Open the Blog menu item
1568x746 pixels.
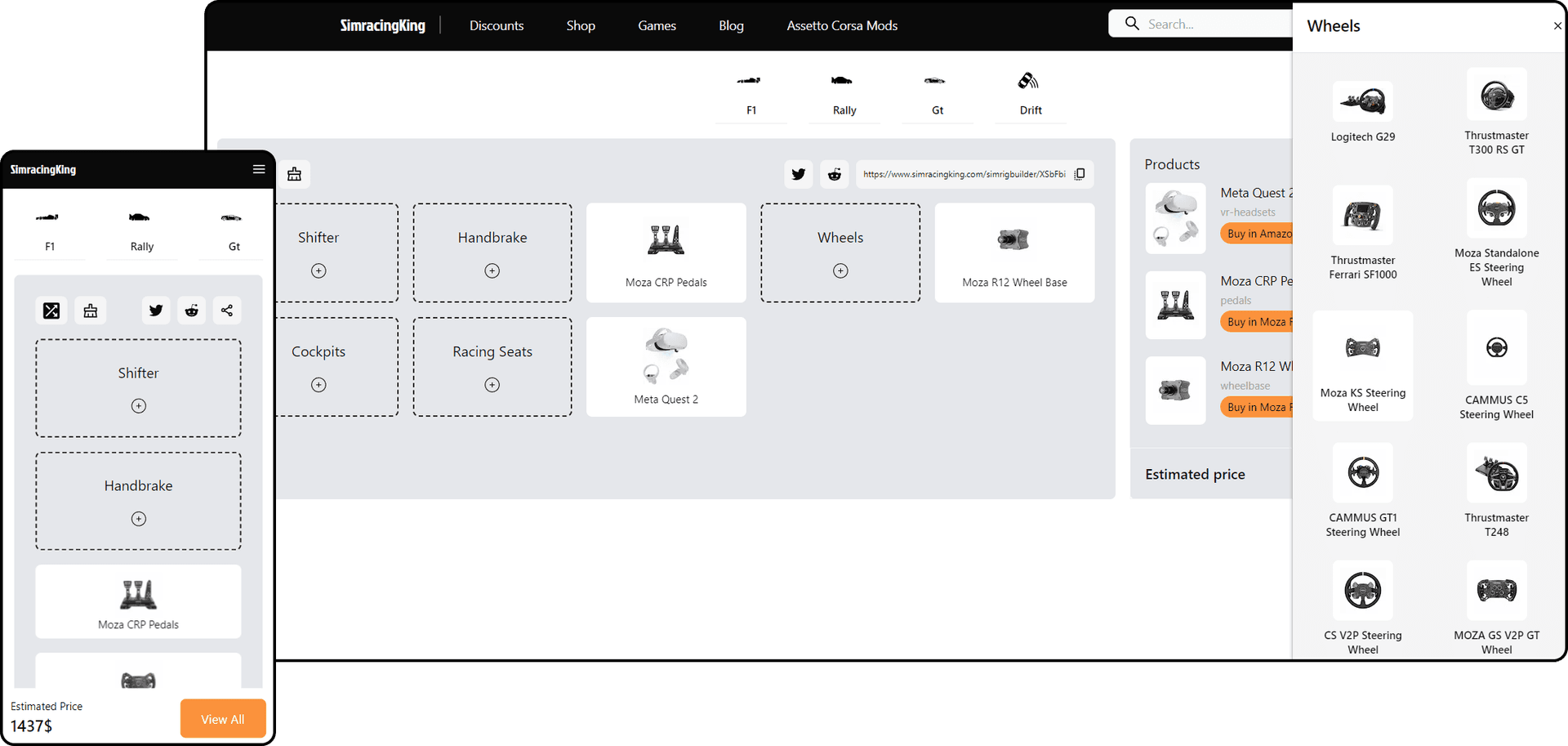[x=731, y=25]
